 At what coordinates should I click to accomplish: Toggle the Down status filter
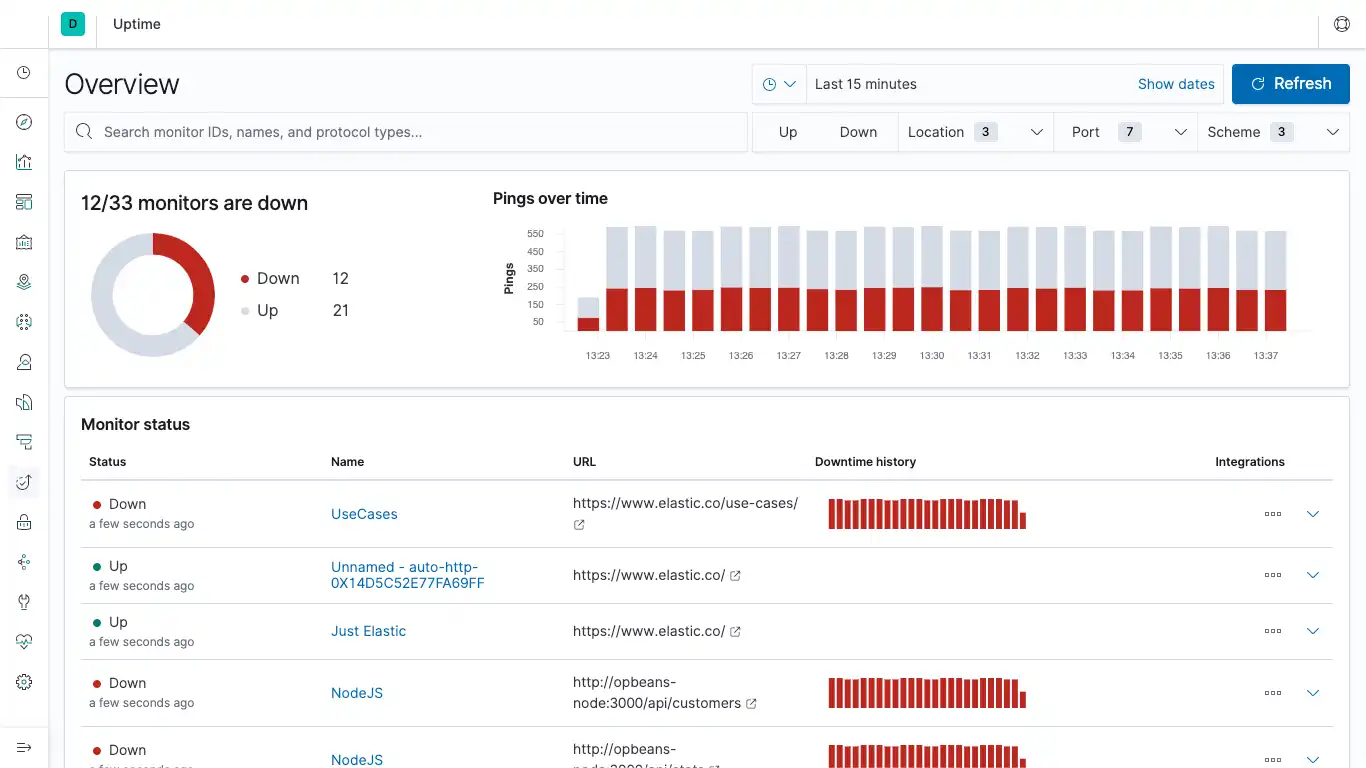[858, 132]
